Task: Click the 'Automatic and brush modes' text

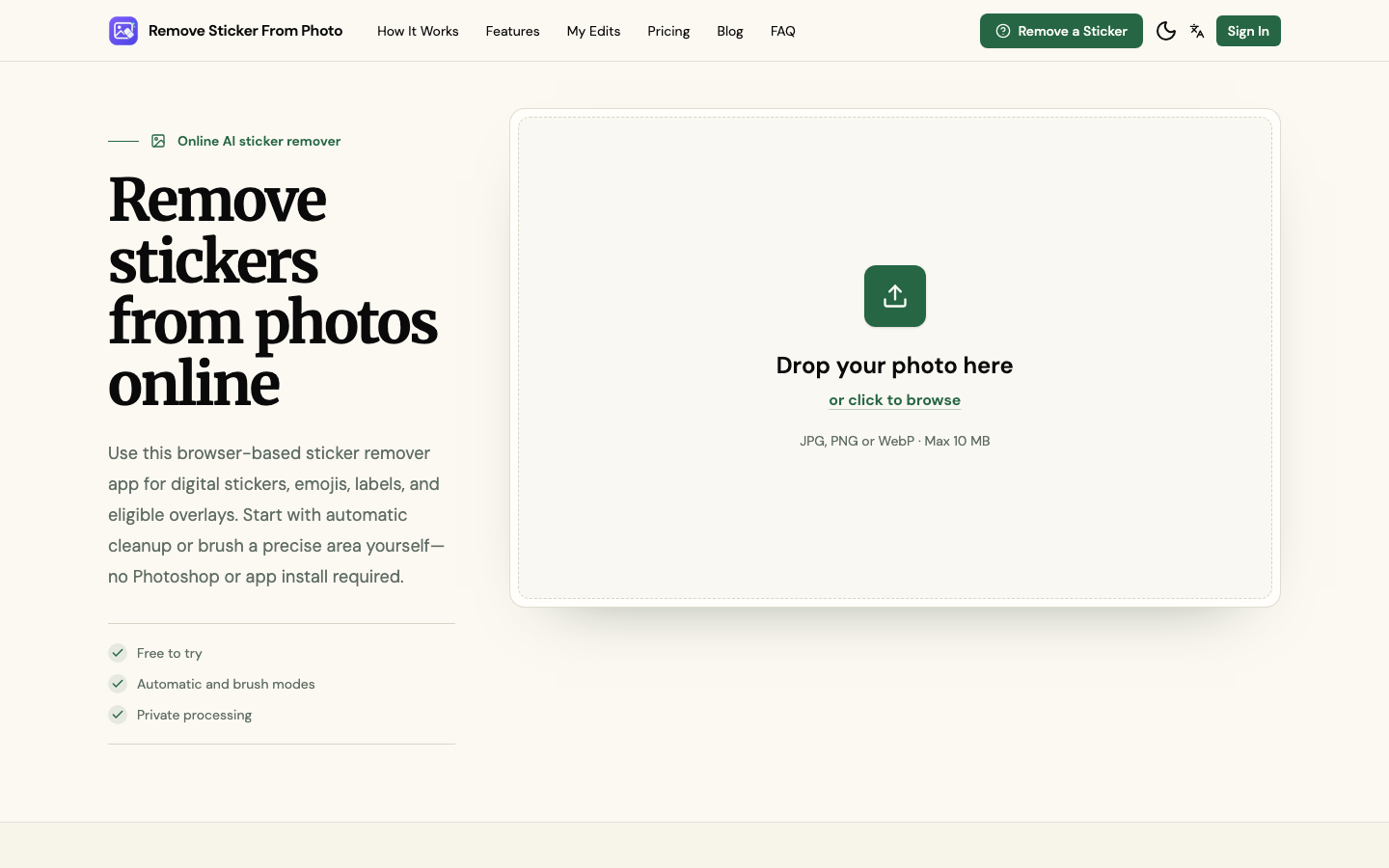Action: tap(226, 684)
